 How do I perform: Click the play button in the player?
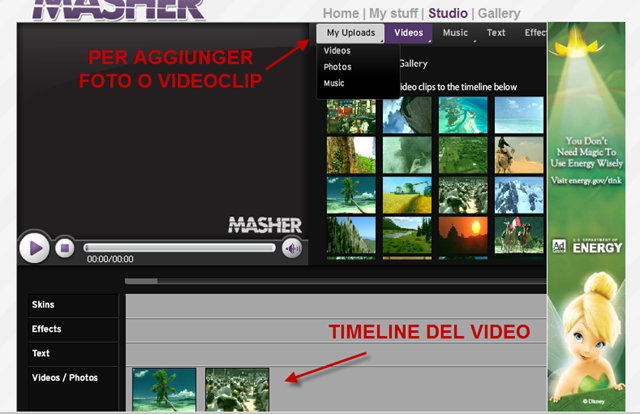click(x=34, y=248)
